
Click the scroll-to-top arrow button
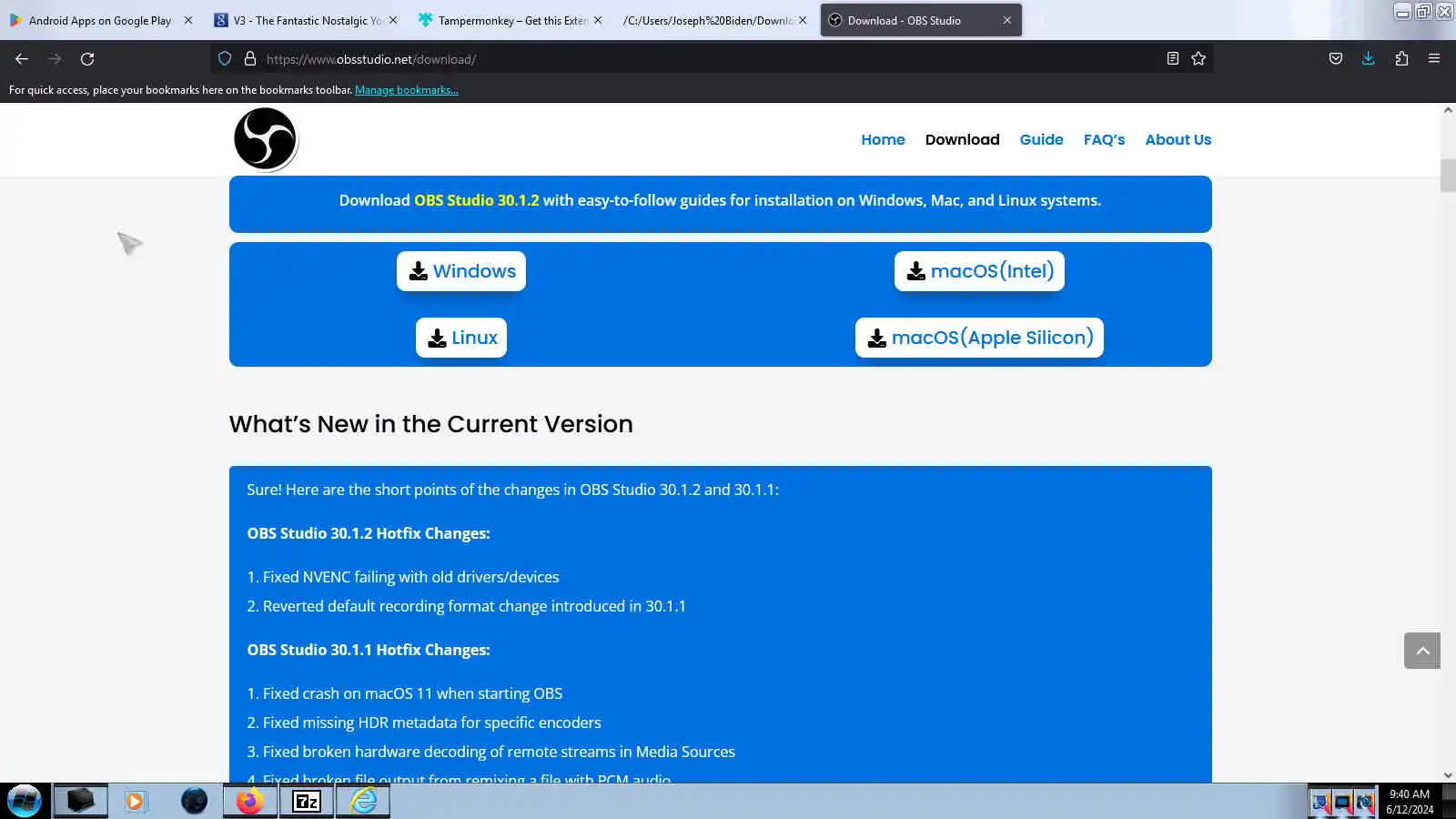click(x=1422, y=651)
